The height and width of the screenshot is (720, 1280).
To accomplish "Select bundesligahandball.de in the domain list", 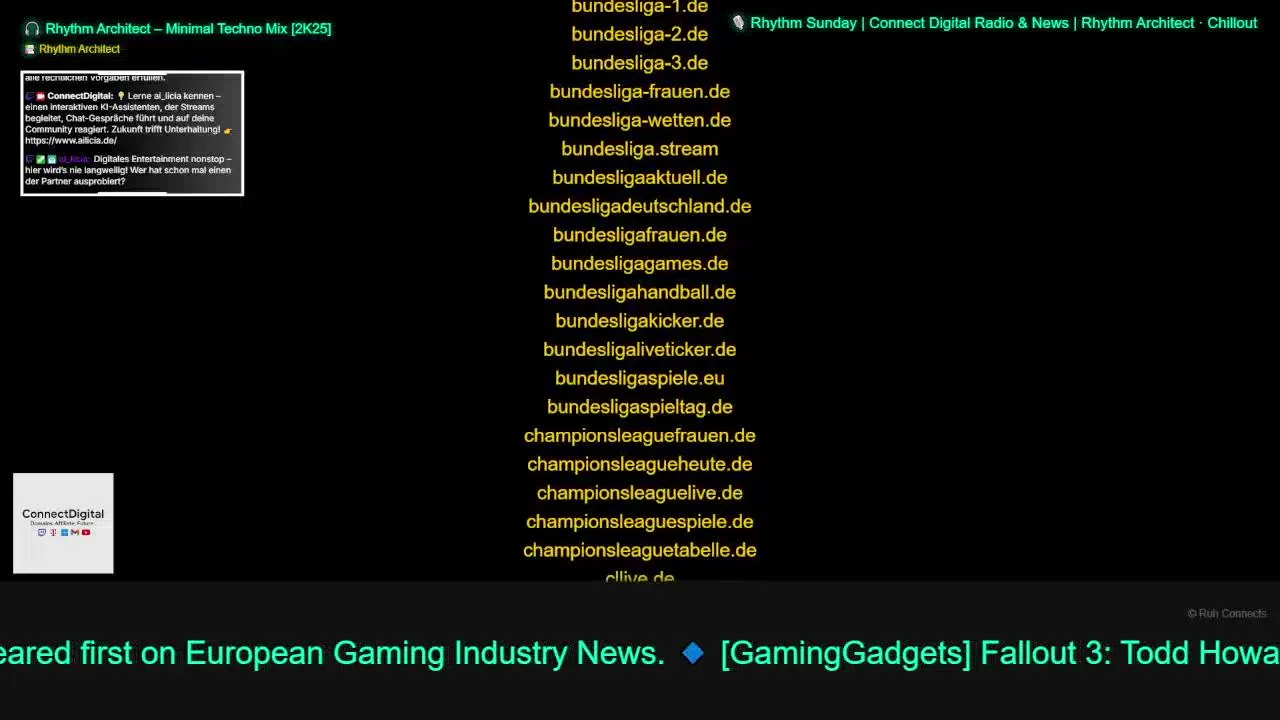I will point(640,292).
